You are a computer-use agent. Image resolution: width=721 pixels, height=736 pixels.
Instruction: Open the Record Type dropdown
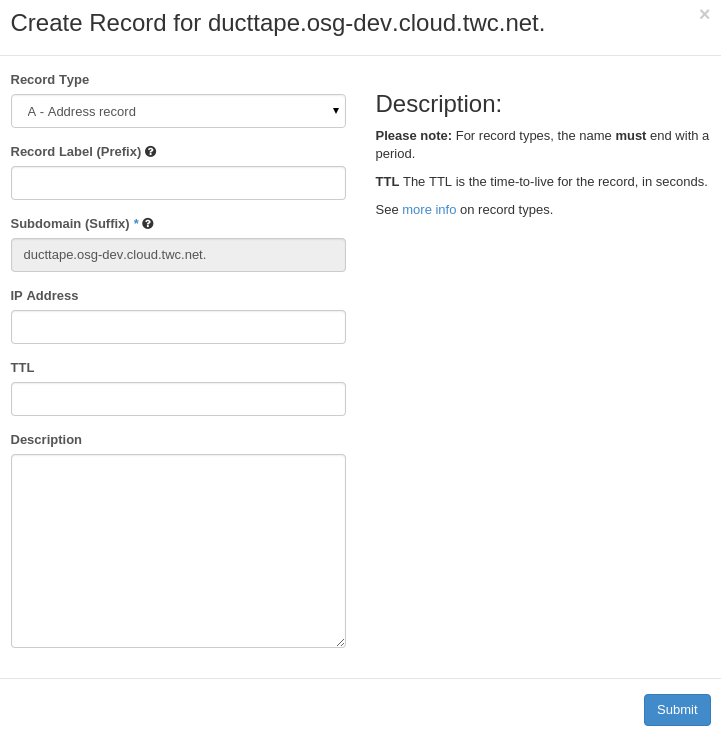178,111
